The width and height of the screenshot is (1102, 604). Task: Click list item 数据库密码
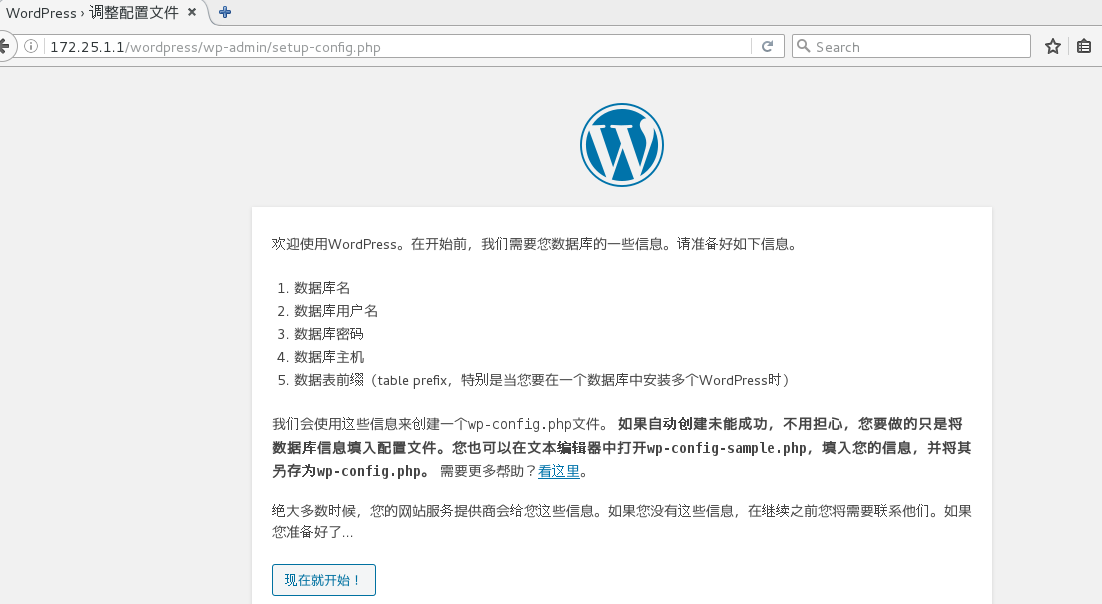tap(329, 334)
